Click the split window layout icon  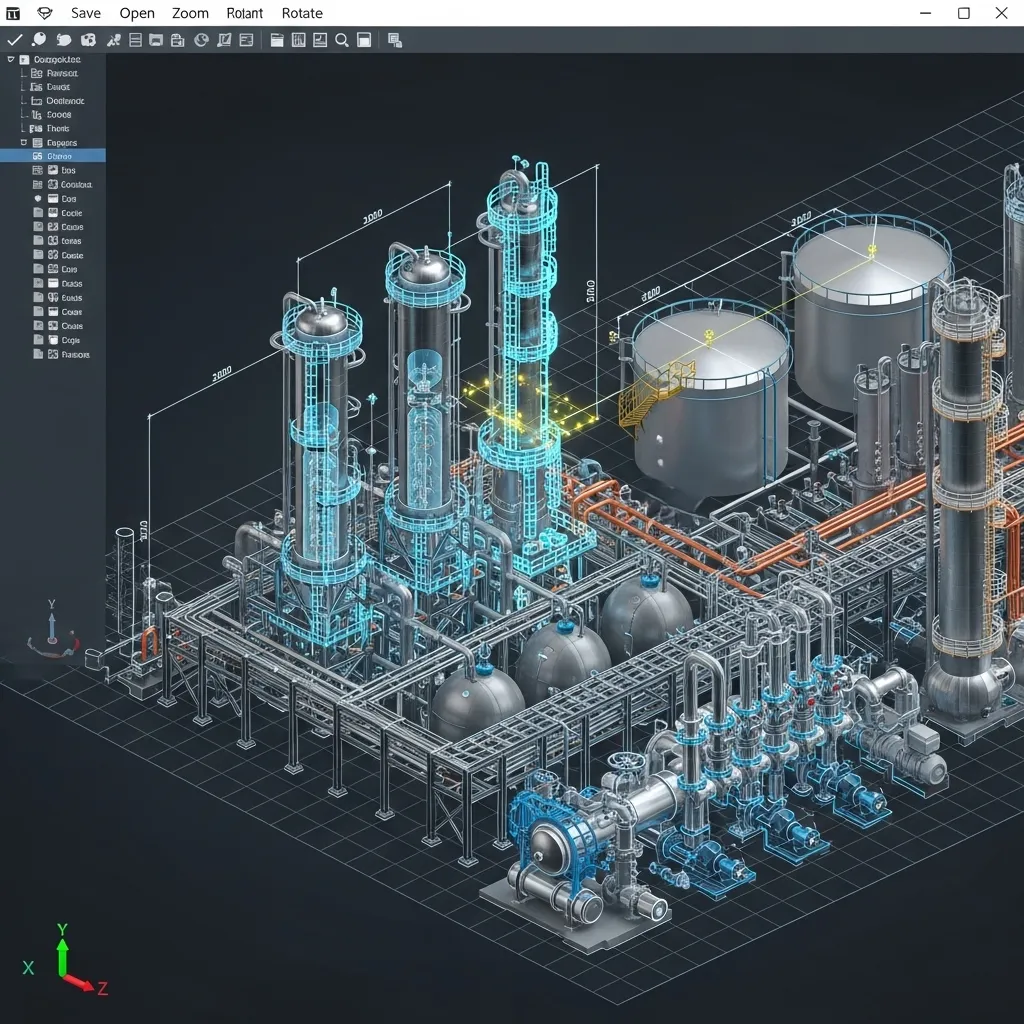point(364,40)
